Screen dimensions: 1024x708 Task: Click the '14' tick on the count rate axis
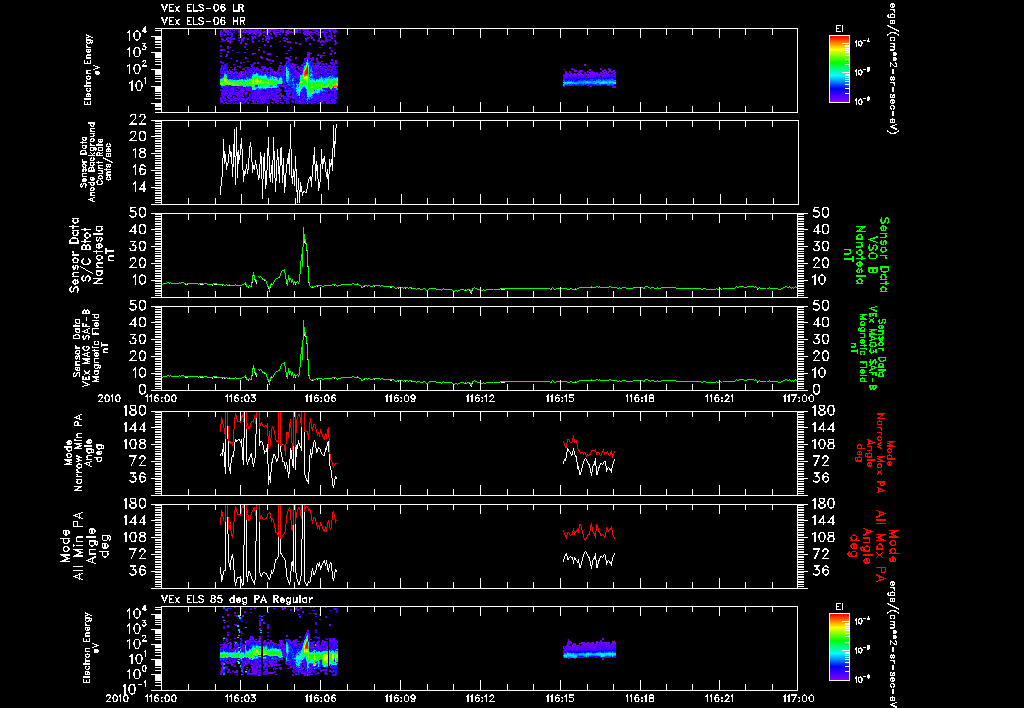138,187
